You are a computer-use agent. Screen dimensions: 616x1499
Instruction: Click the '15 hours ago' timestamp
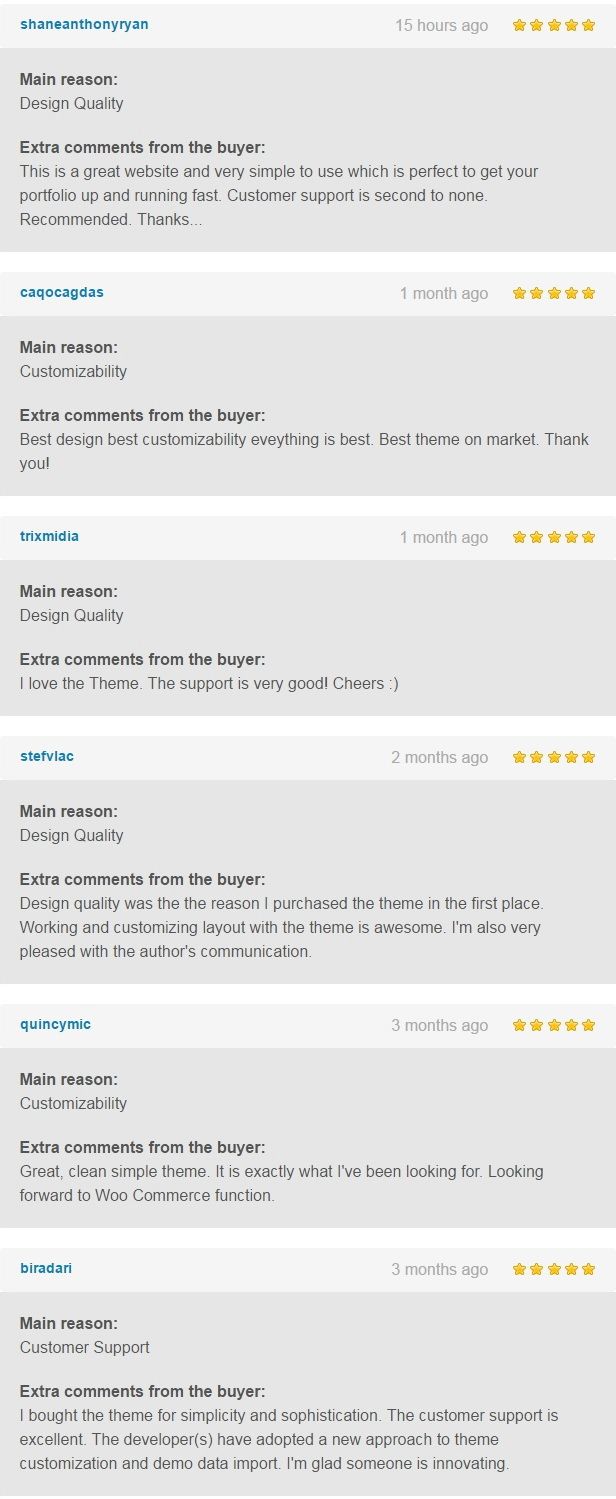441,25
